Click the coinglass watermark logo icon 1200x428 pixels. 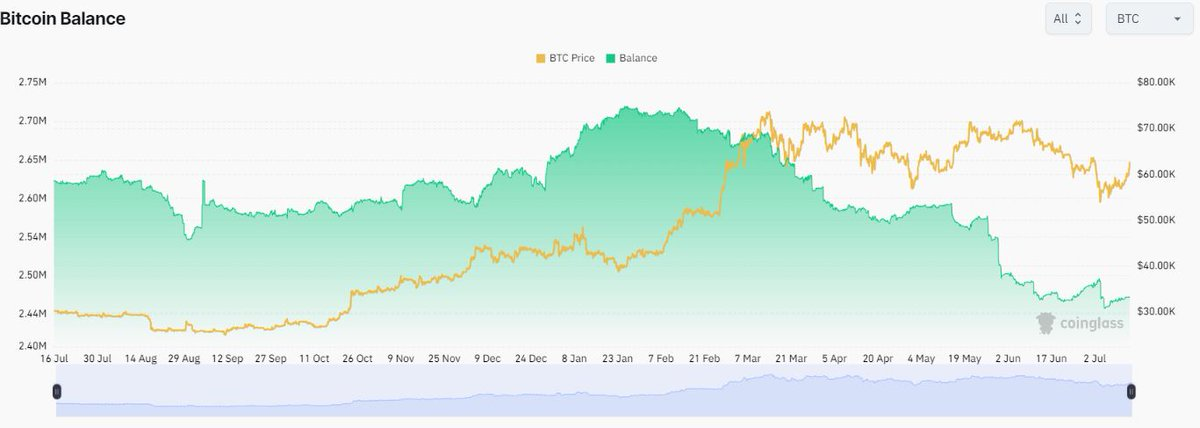[x=1046, y=322]
